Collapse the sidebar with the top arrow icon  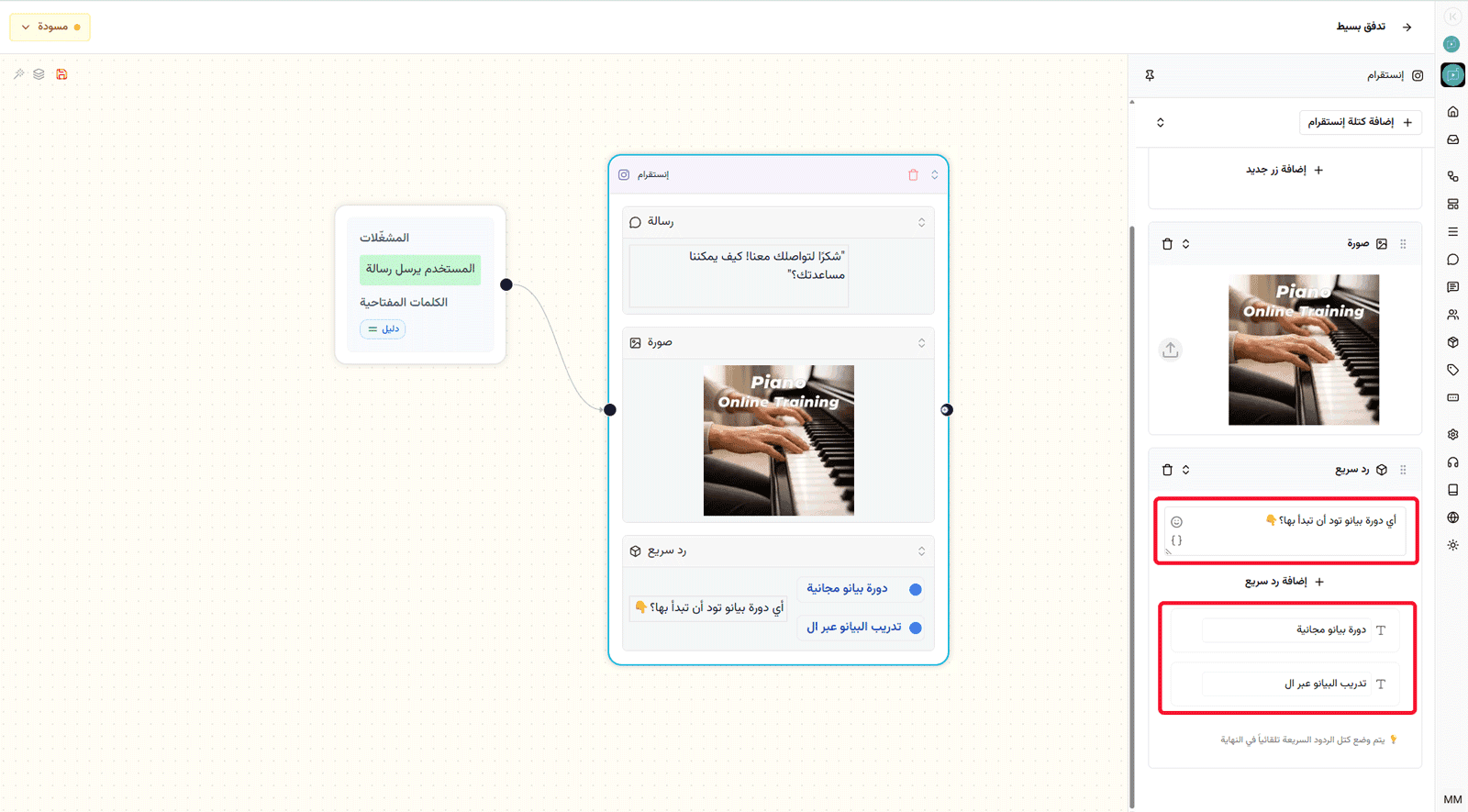pos(1452,17)
